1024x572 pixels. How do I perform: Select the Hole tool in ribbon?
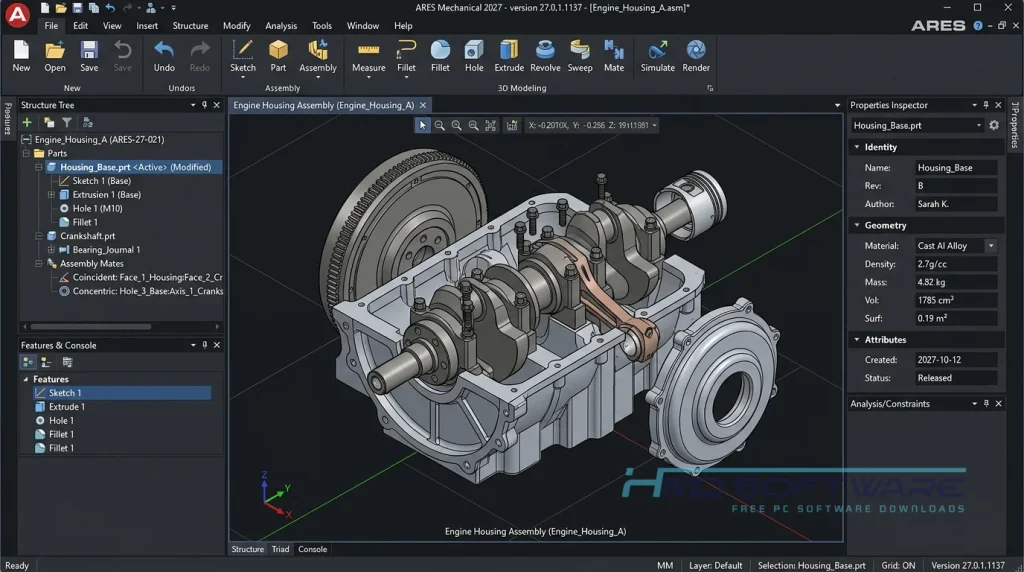[474, 56]
